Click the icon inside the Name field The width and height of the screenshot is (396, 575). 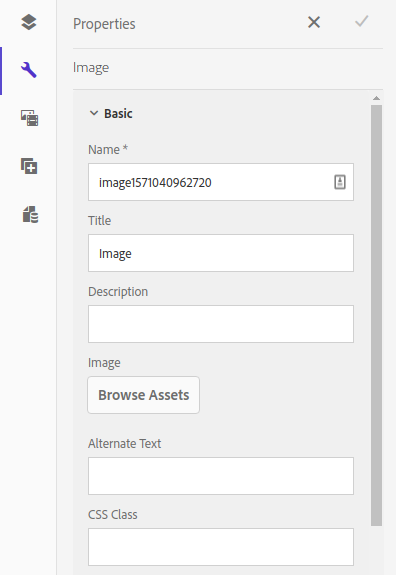click(x=340, y=182)
